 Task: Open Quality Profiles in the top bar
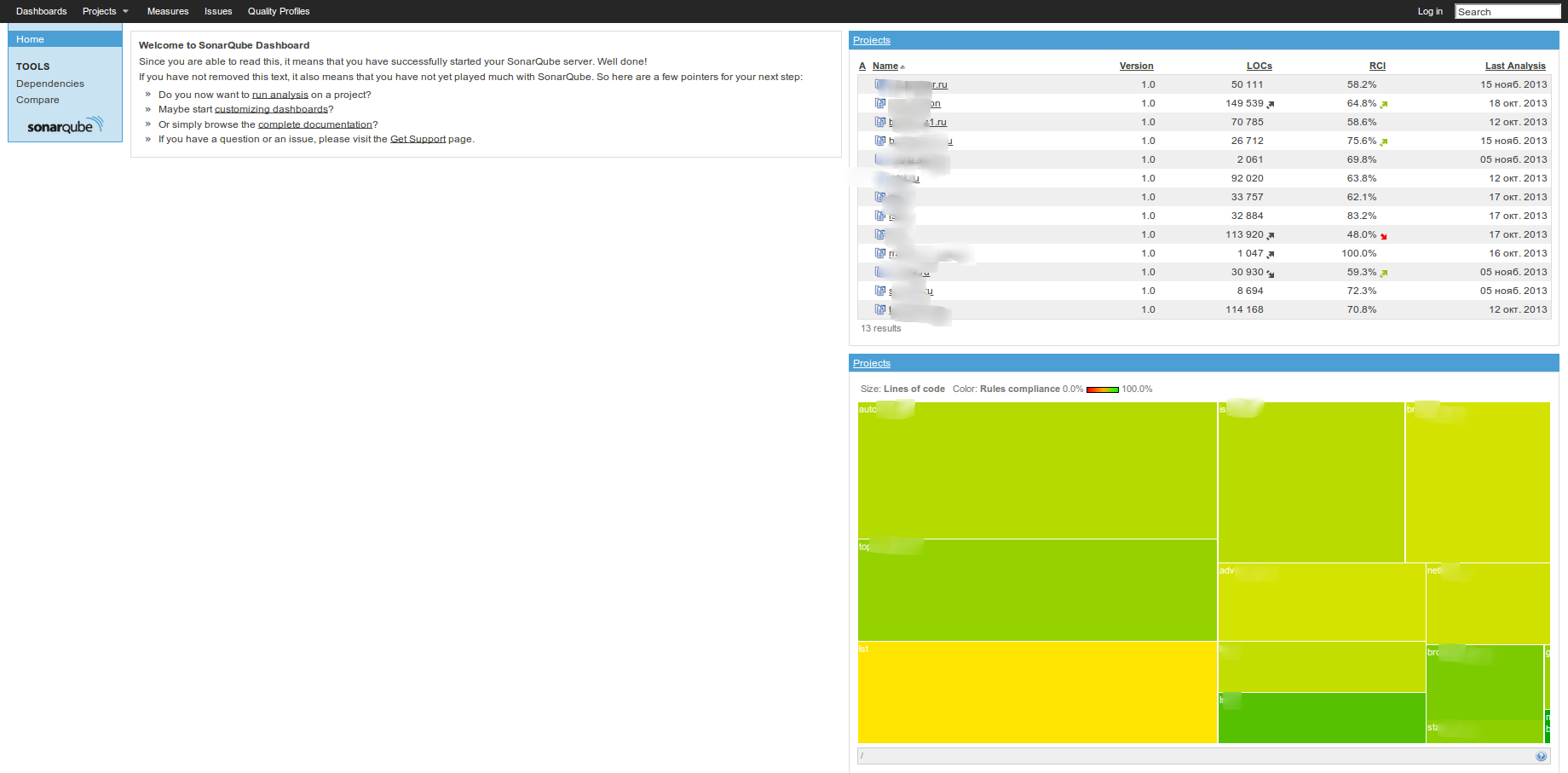pyautogui.click(x=279, y=11)
